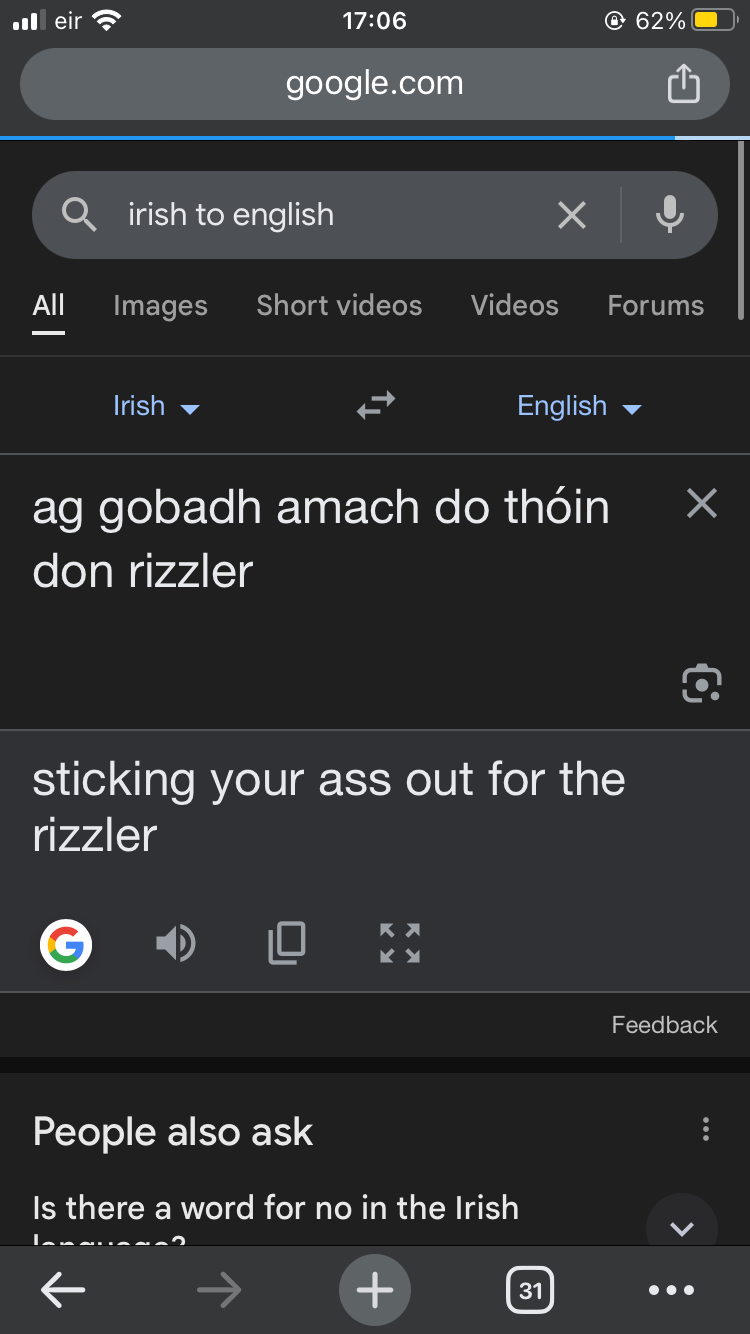Viewport: 750px width, 1334px height.
Task: Click the Feedback link
Action: 664,1025
